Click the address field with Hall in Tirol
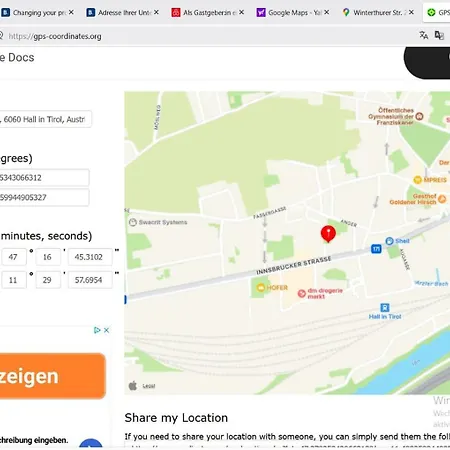Screen dimensions: 450x450 [45, 119]
